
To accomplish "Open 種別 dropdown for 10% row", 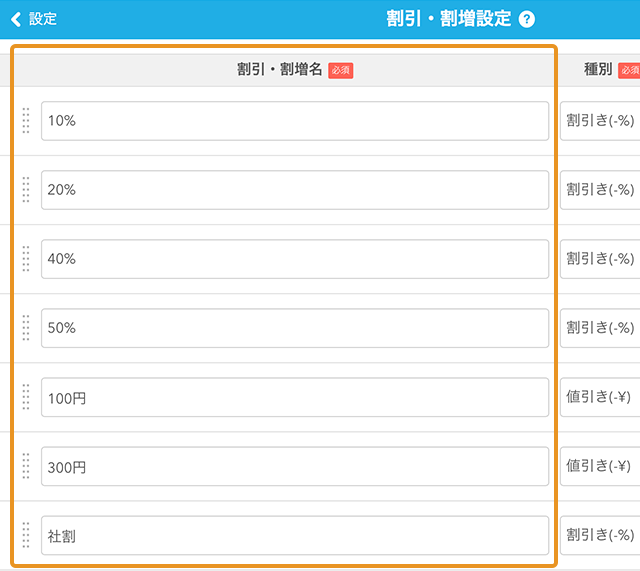I will pyautogui.click(x=600, y=121).
